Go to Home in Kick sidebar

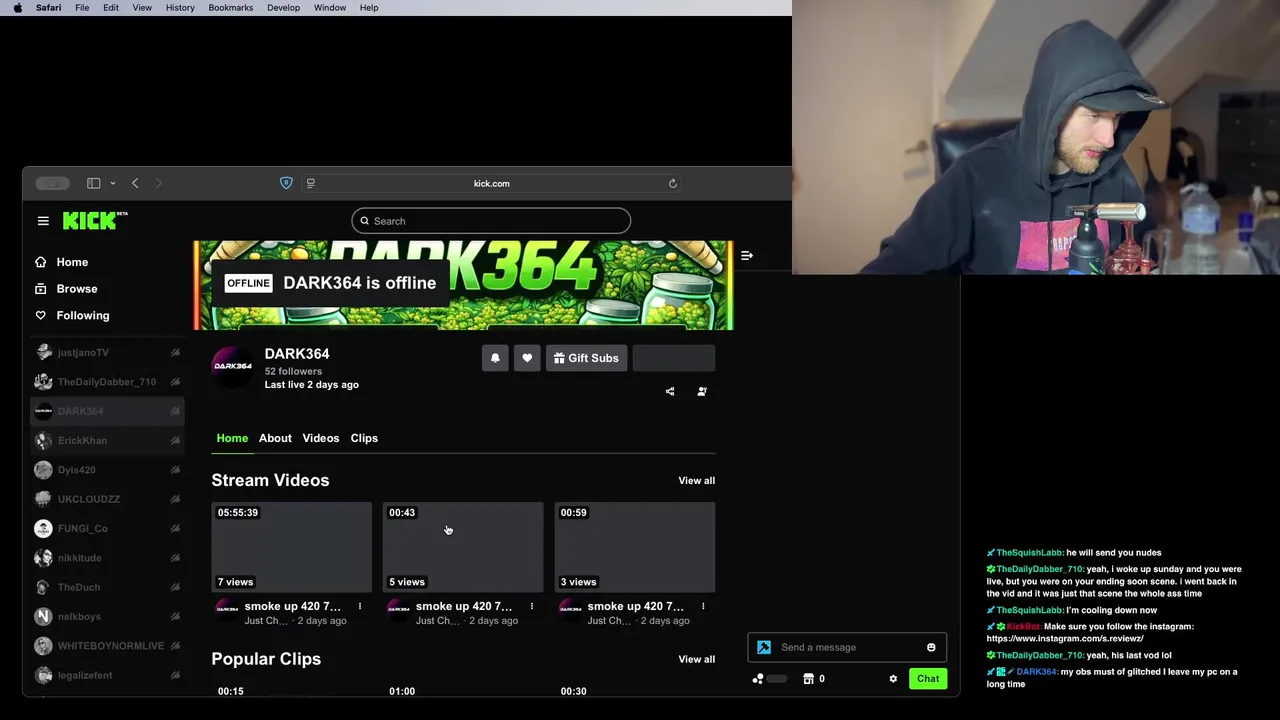[x=72, y=262]
